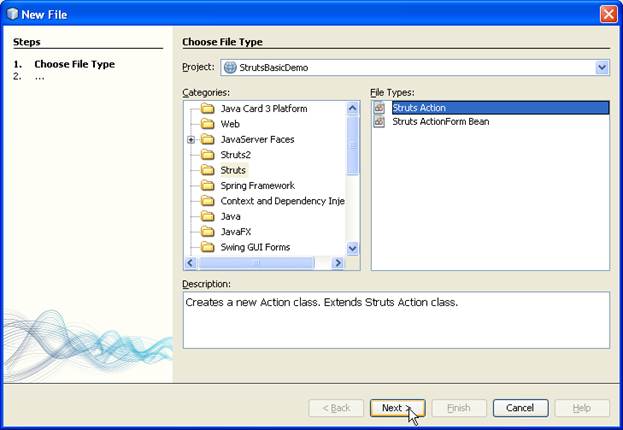623x430 pixels.
Task: Click the Context and Dependency Injection folder icon
Action: [x=207, y=201]
